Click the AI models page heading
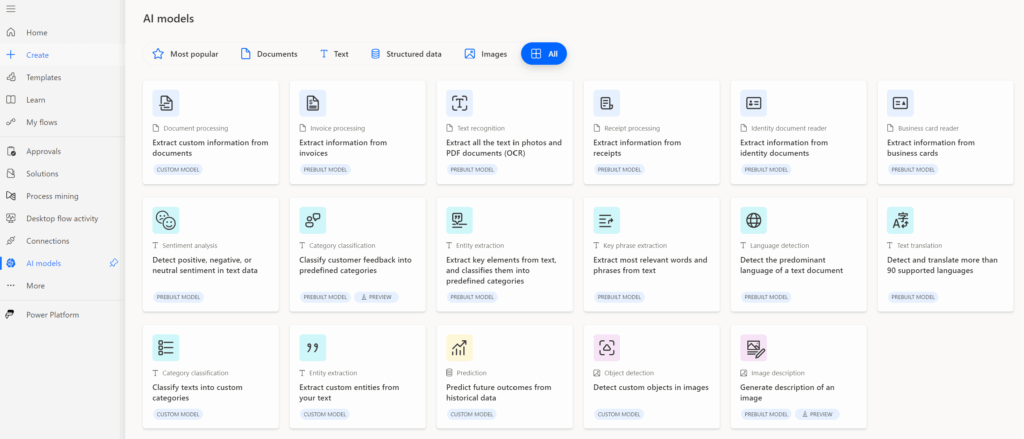Viewport: 1024px width, 439px height. (x=168, y=19)
